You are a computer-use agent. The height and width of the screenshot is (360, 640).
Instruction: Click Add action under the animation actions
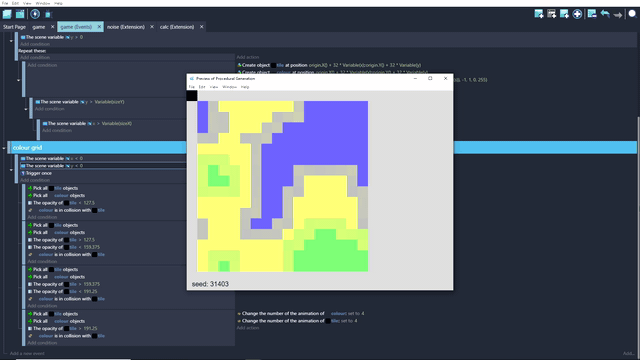point(248,328)
